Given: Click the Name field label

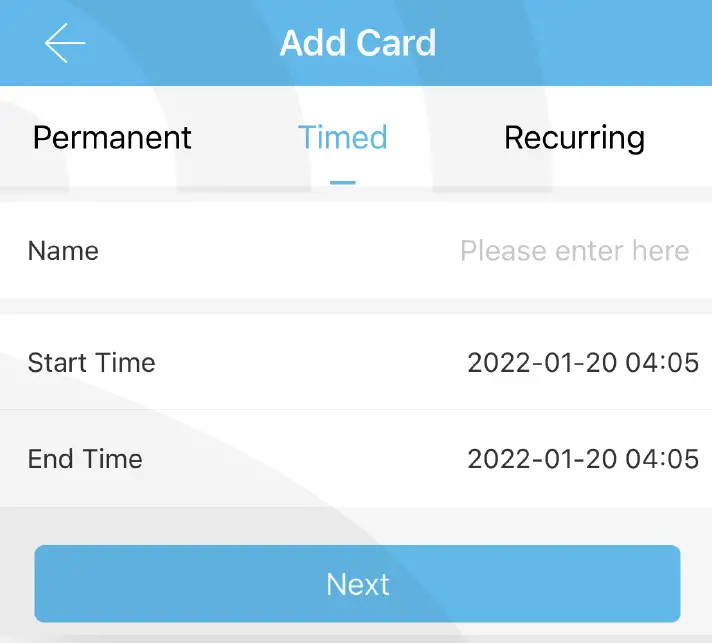Looking at the screenshot, I should 63,250.
